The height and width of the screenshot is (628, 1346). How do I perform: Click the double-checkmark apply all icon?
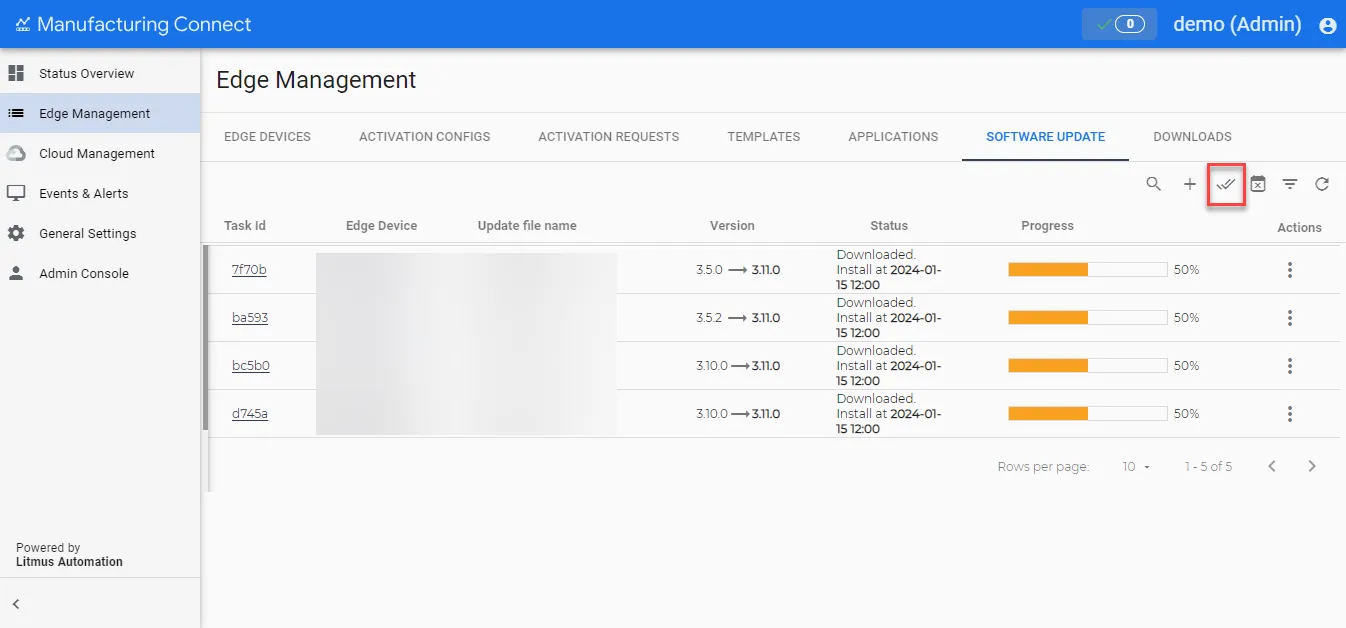[1226, 184]
